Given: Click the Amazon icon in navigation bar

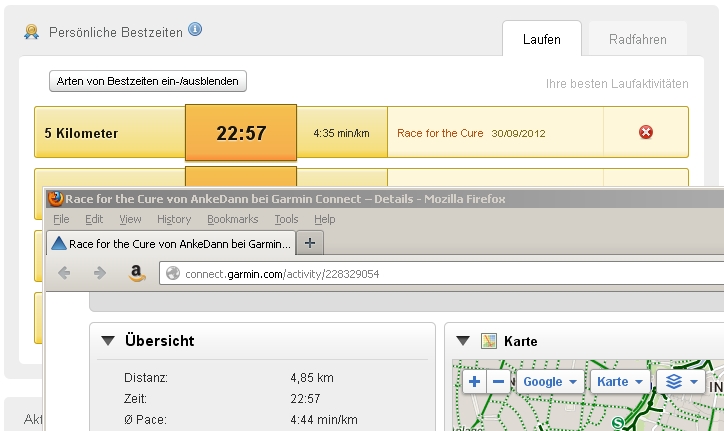Looking at the screenshot, I should (x=137, y=273).
